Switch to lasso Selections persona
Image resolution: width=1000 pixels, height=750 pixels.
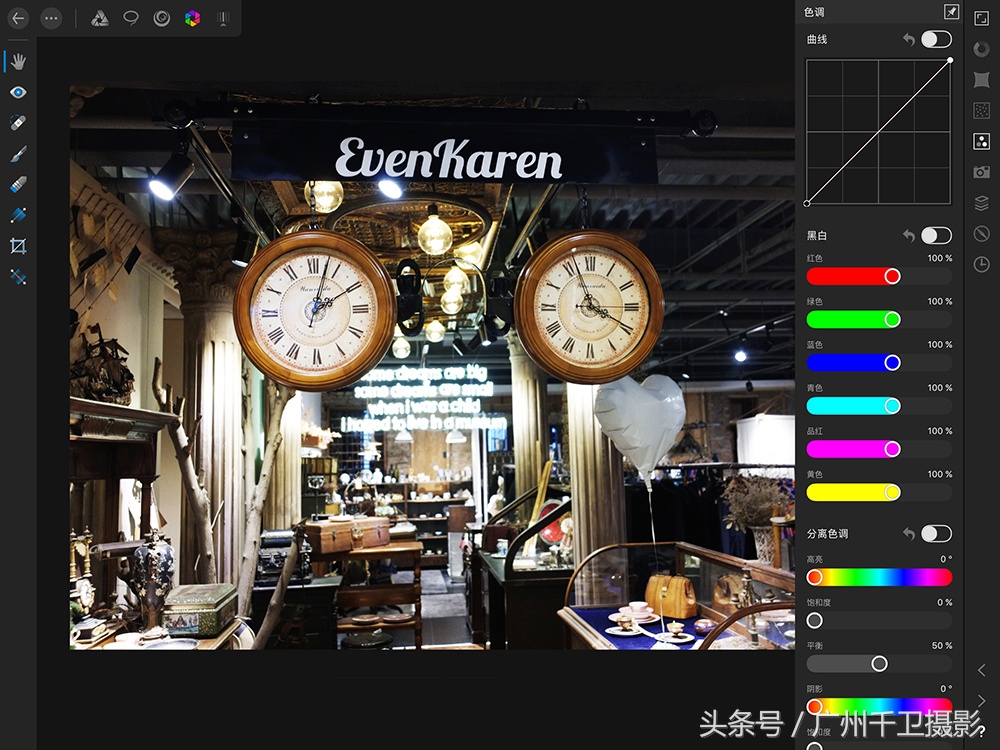[131, 18]
